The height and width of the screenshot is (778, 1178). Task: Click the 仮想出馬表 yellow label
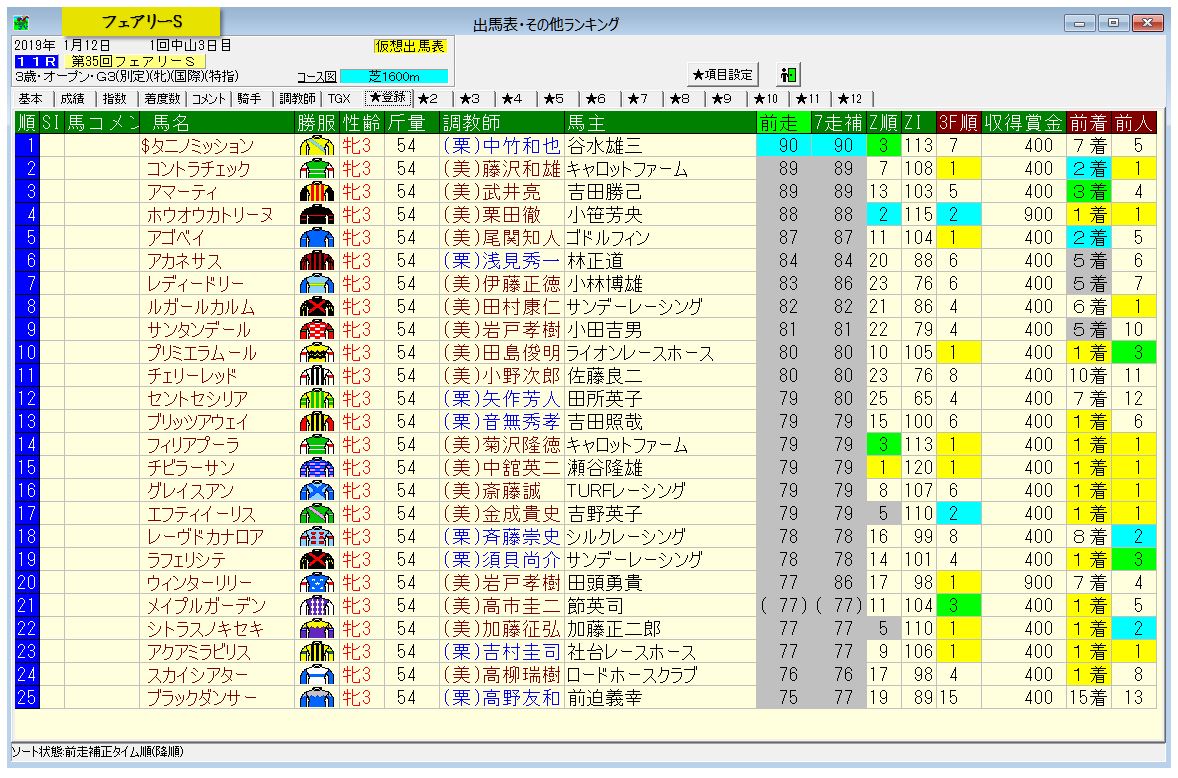pyautogui.click(x=410, y=47)
